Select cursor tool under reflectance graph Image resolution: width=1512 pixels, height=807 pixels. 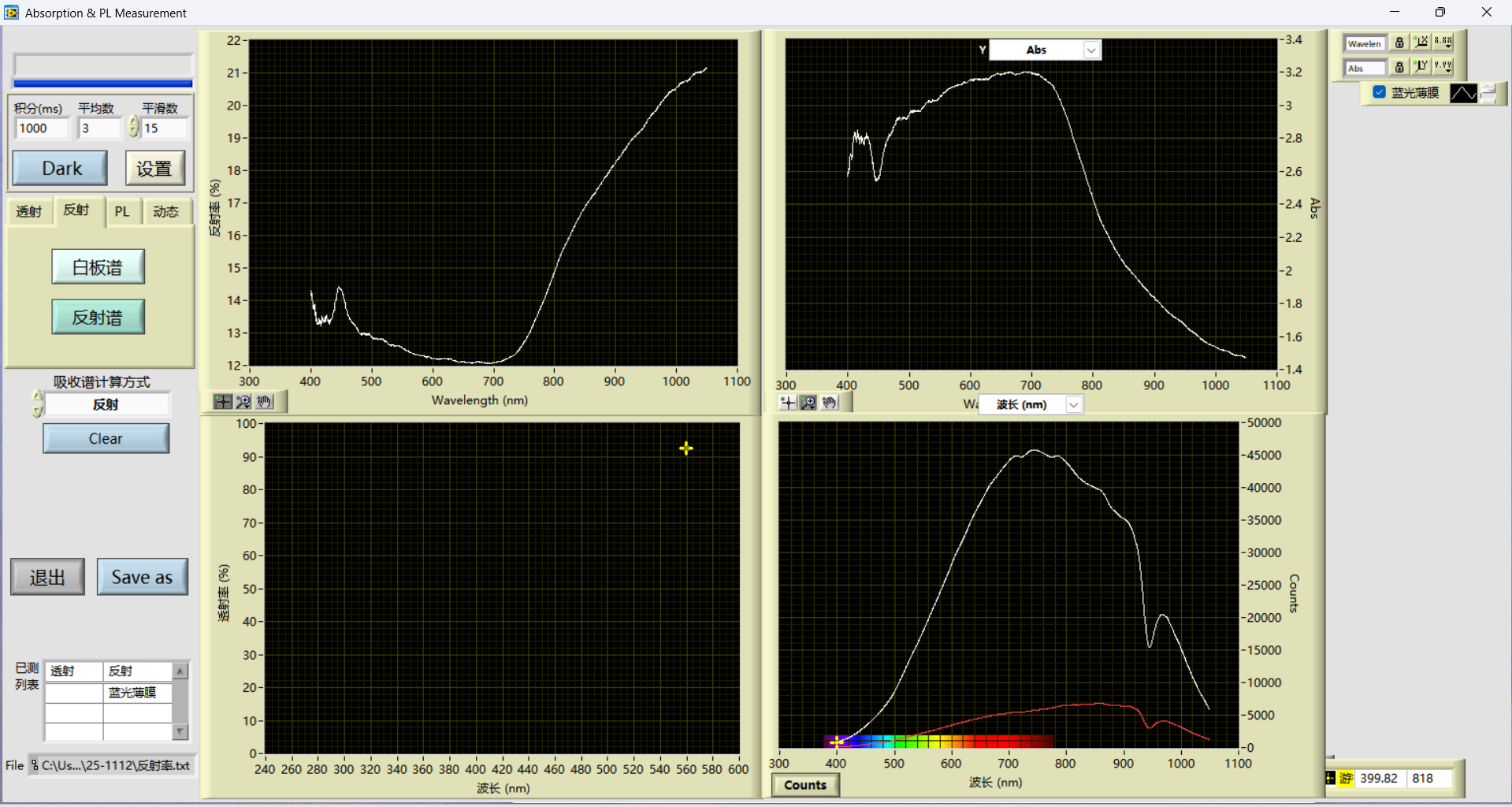(x=223, y=402)
